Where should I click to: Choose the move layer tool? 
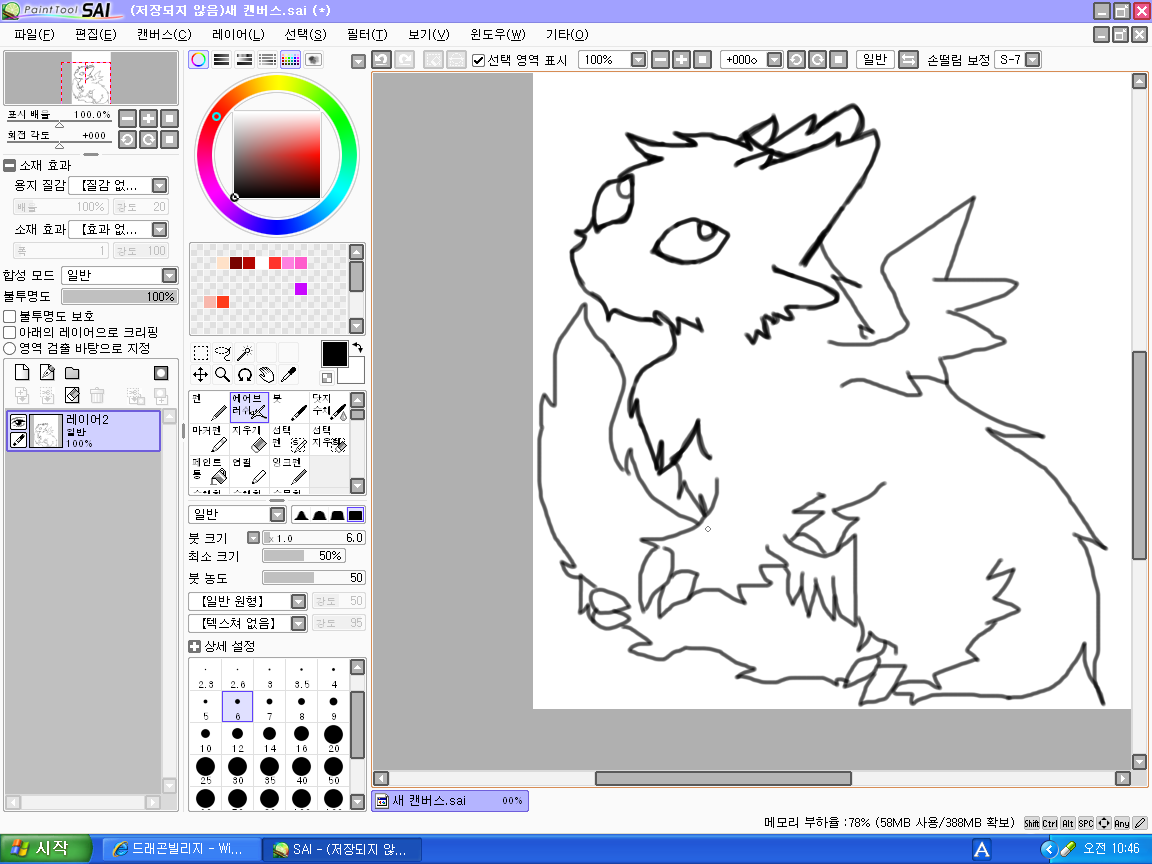tap(201, 375)
